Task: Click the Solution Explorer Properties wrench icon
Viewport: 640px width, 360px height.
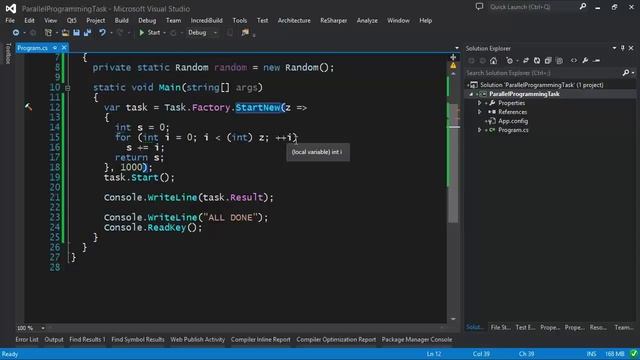Action: [x=585, y=61]
